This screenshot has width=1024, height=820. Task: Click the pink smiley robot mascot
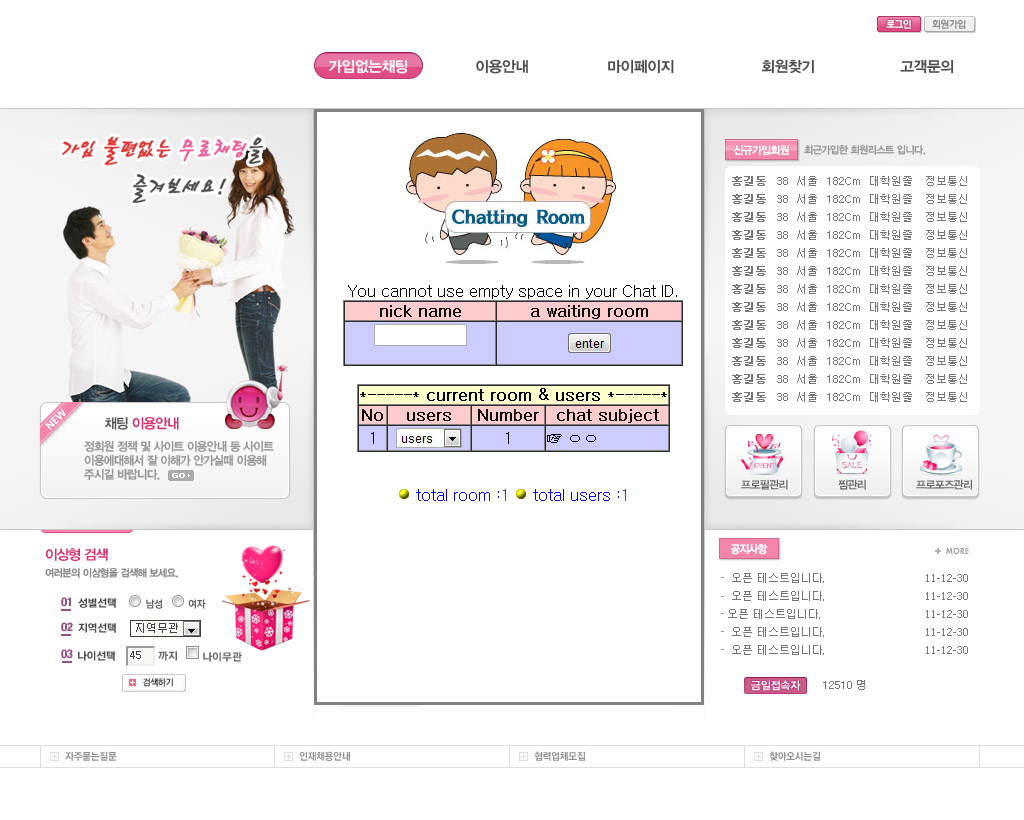(x=250, y=402)
